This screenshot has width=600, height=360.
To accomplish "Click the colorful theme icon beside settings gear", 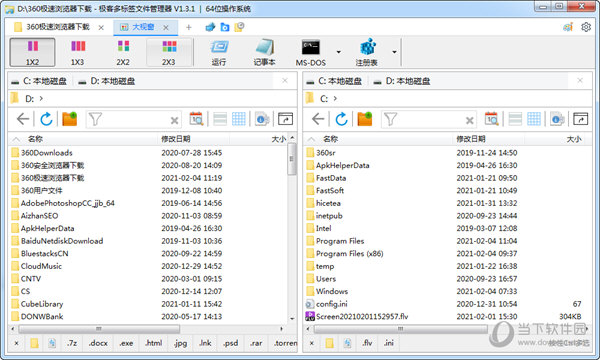I will pyautogui.click(x=568, y=27).
